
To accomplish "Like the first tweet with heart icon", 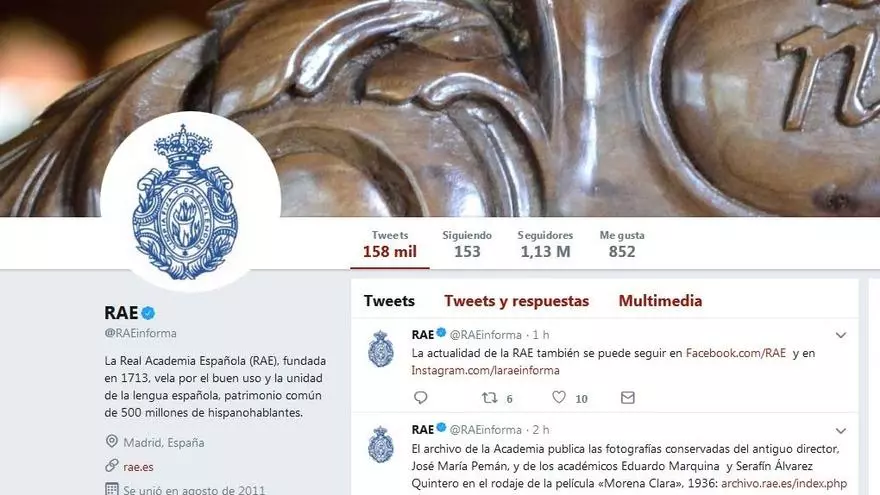I will pos(559,397).
